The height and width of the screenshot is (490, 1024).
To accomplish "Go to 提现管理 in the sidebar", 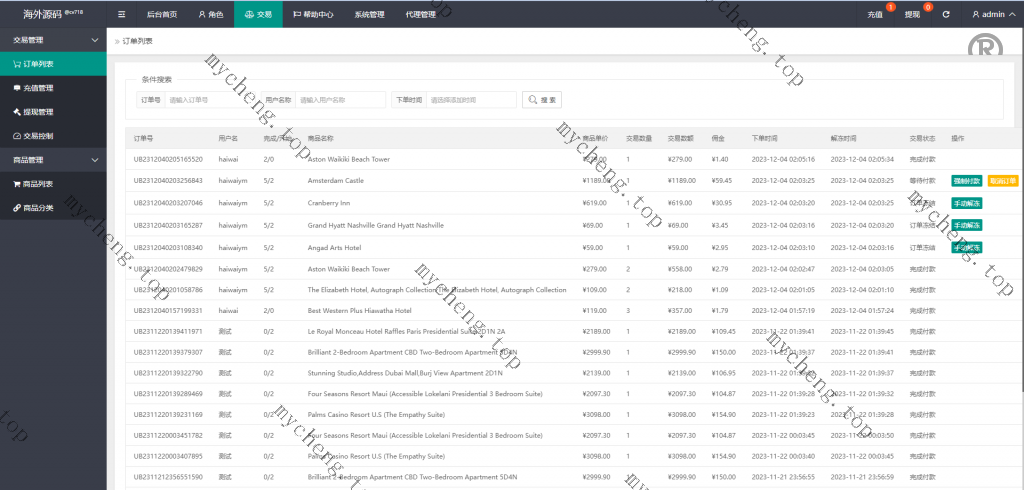I will (x=39, y=112).
